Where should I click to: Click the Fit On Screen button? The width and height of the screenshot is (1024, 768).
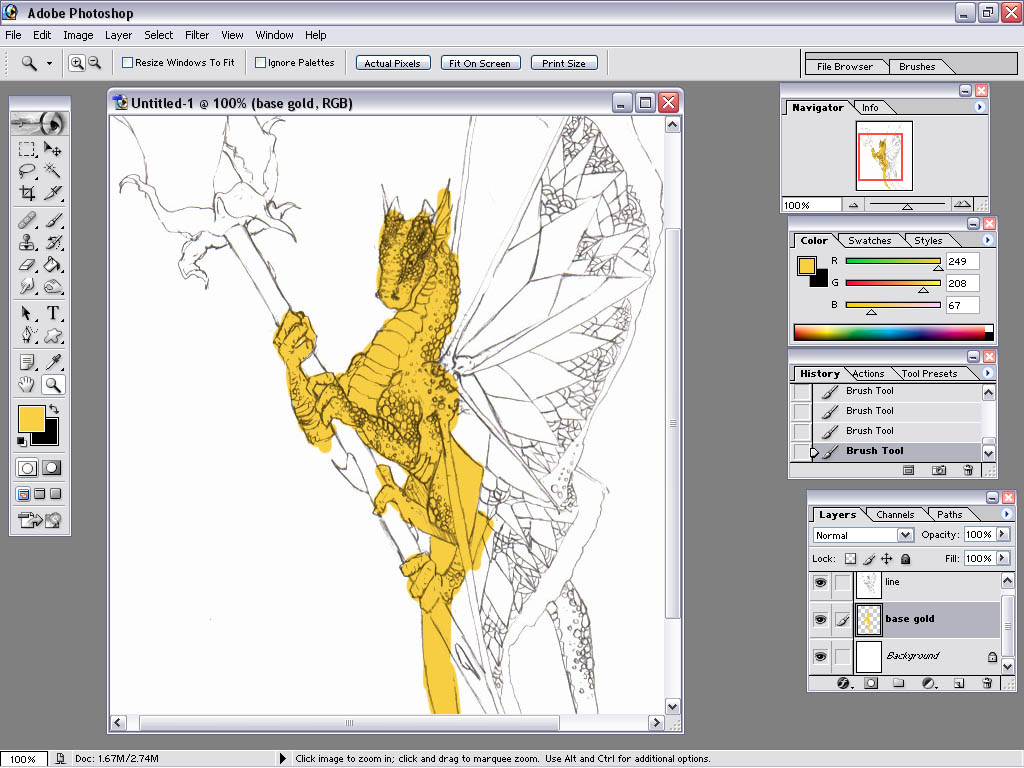coord(479,63)
